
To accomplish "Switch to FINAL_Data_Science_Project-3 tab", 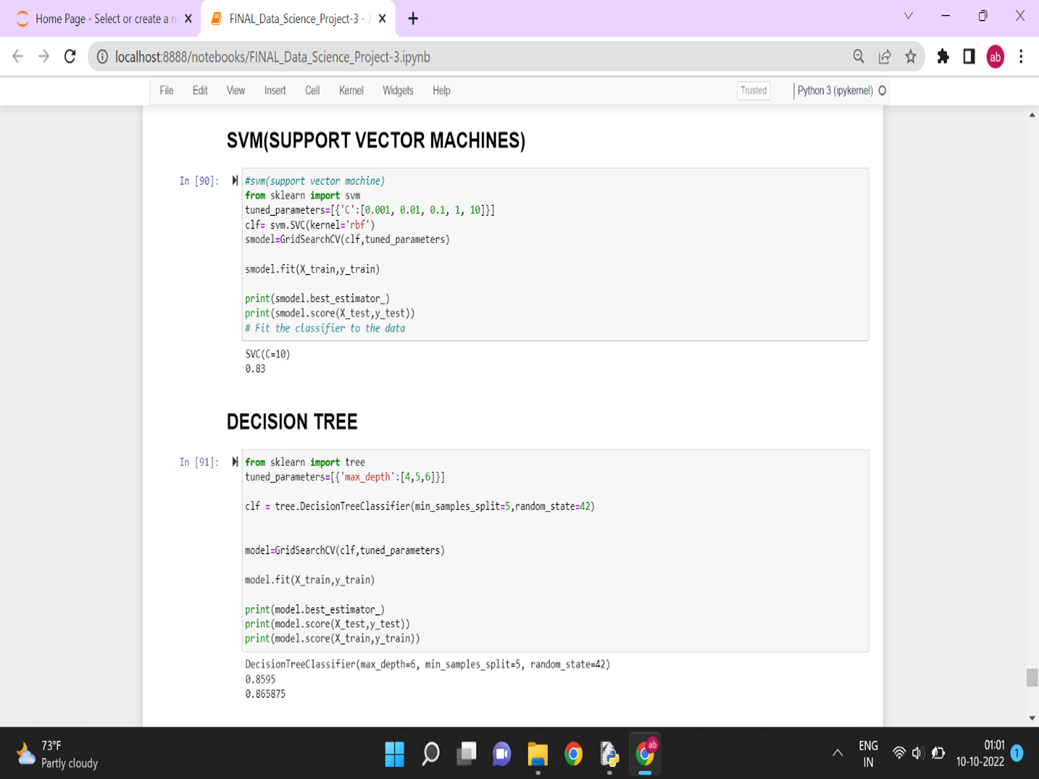I will [298, 19].
